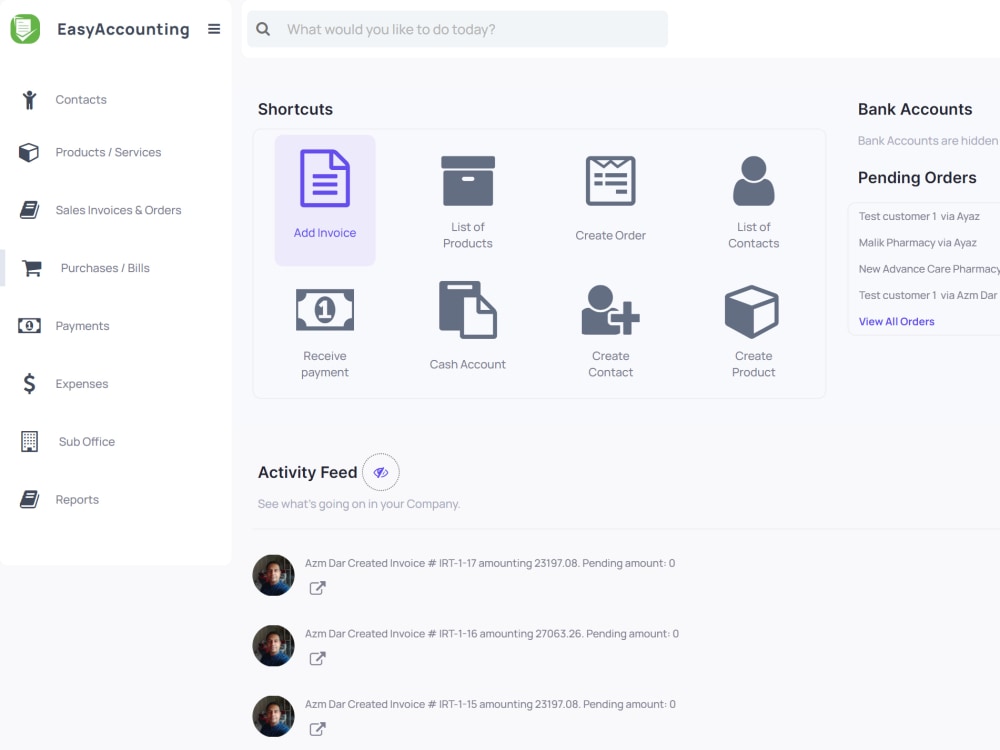Click activity text for Invoice # IRT-1-15
The width and height of the screenshot is (1000, 750).
(x=490, y=704)
